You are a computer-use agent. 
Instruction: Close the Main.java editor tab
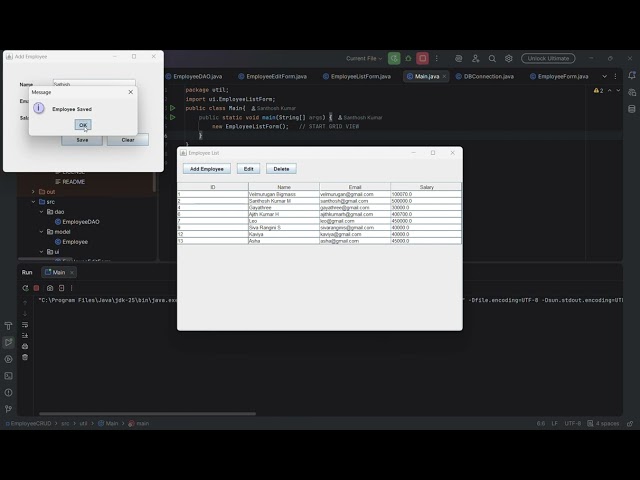[444, 76]
